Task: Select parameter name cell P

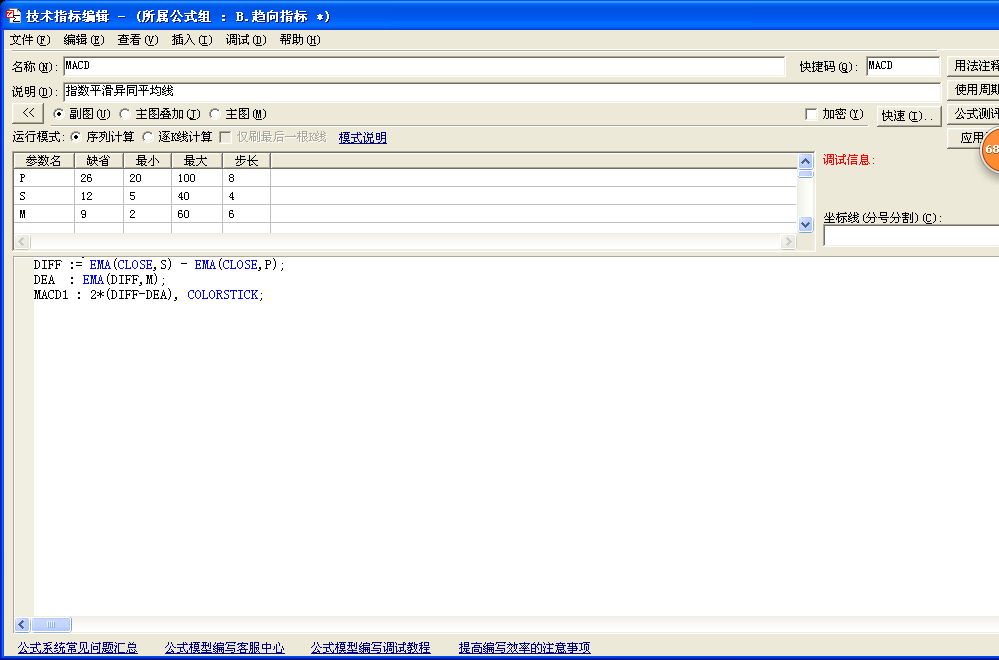Action: 44,178
